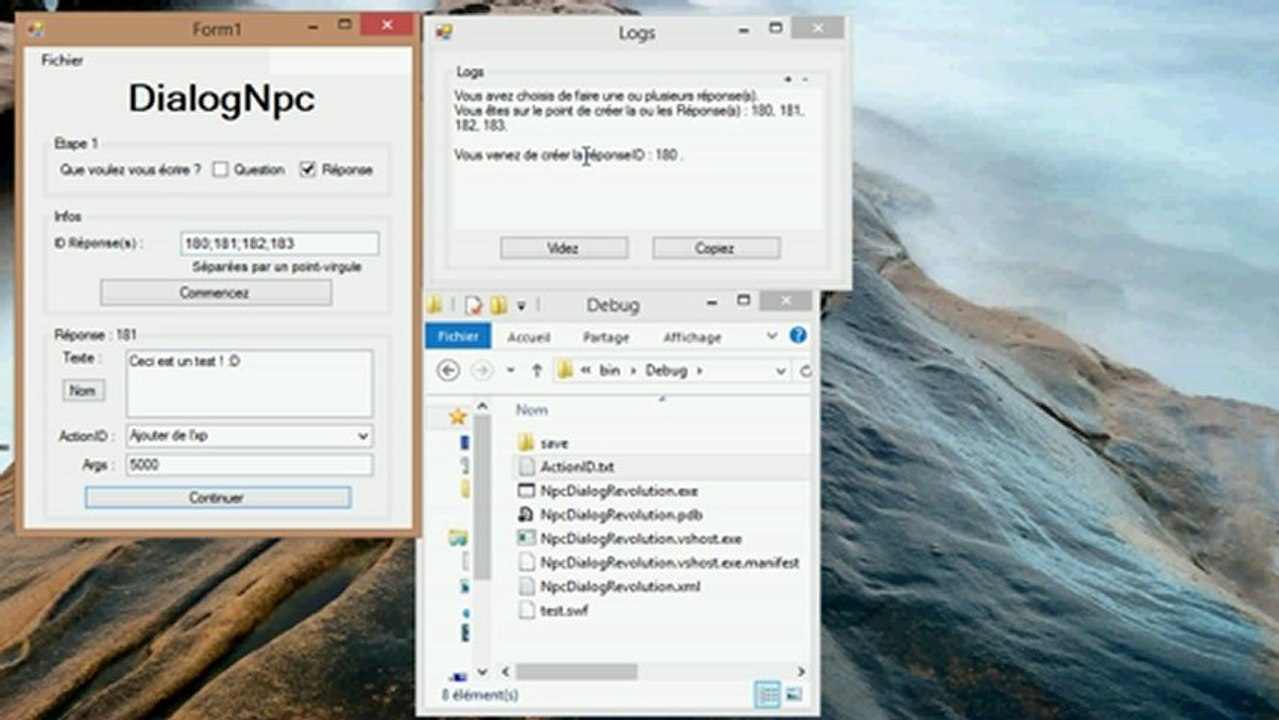Image resolution: width=1279 pixels, height=720 pixels.
Task: Click scroll down arrow in navigation pane
Action: point(482,672)
